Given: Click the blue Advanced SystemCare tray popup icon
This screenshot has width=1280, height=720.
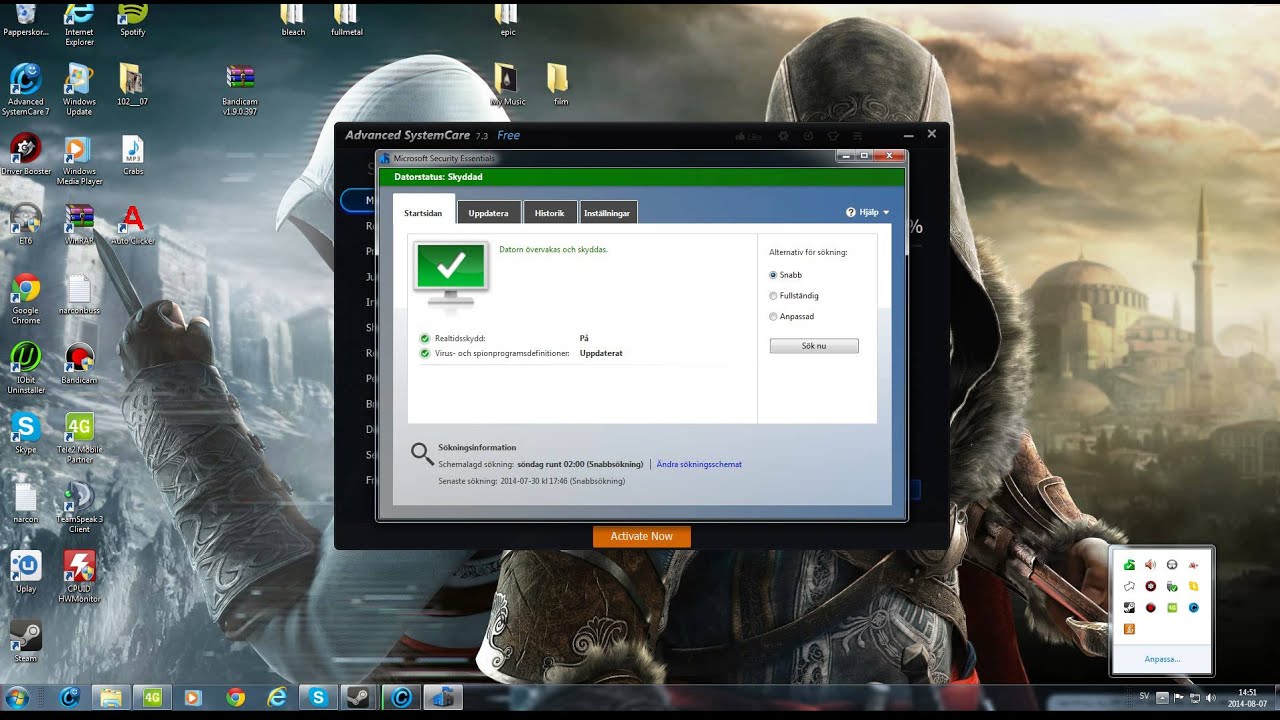Looking at the screenshot, I should pos(1194,607).
